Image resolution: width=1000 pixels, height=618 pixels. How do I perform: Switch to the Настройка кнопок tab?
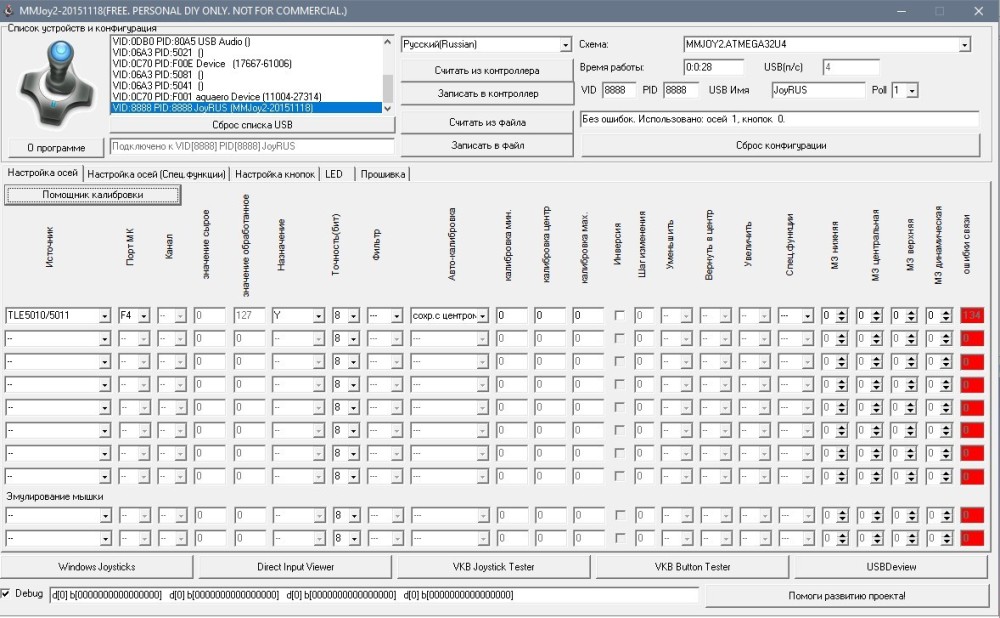tap(275, 174)
